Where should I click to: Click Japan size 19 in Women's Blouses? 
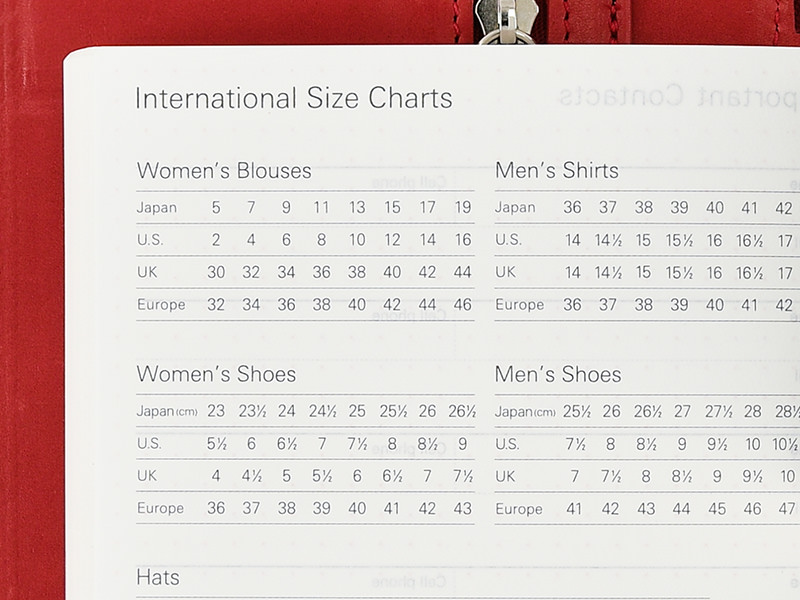[463, 208]
